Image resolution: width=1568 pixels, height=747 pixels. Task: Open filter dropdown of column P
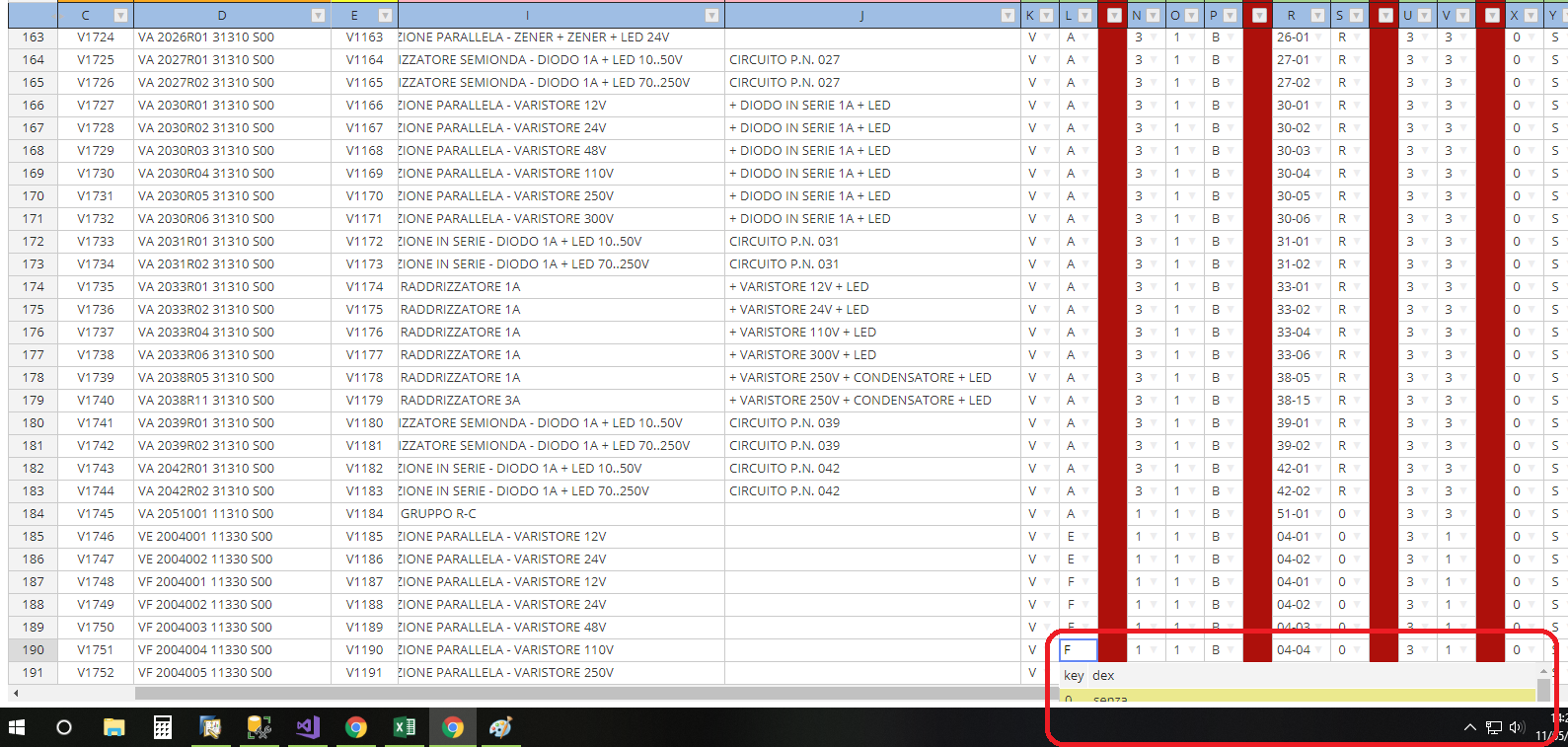[1230, 15]
